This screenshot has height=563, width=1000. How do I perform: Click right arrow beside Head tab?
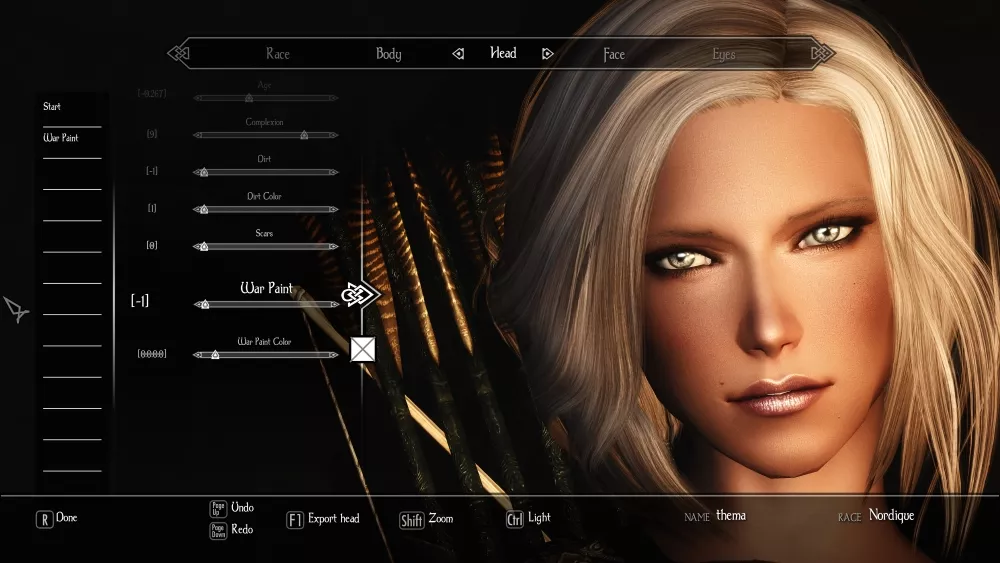click(547, 54)
